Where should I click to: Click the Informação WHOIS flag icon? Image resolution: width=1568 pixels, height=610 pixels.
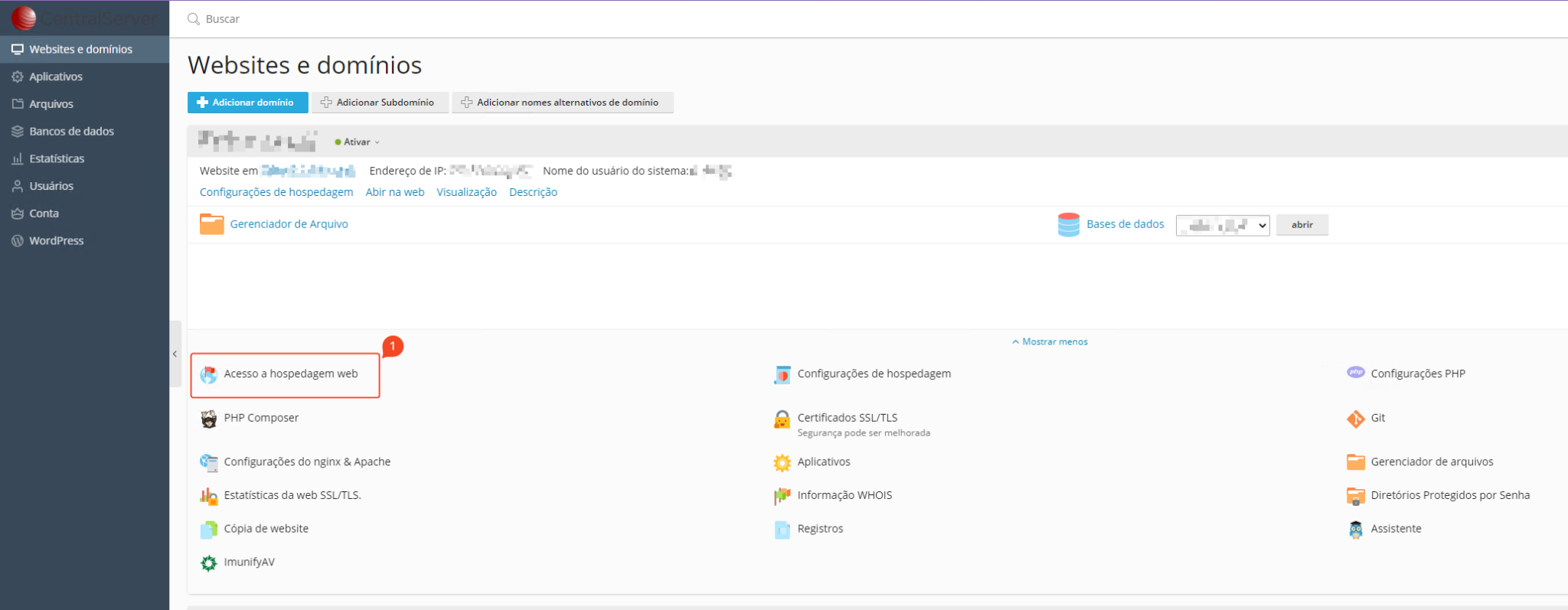pyautogui.click(x=782, y=496)
